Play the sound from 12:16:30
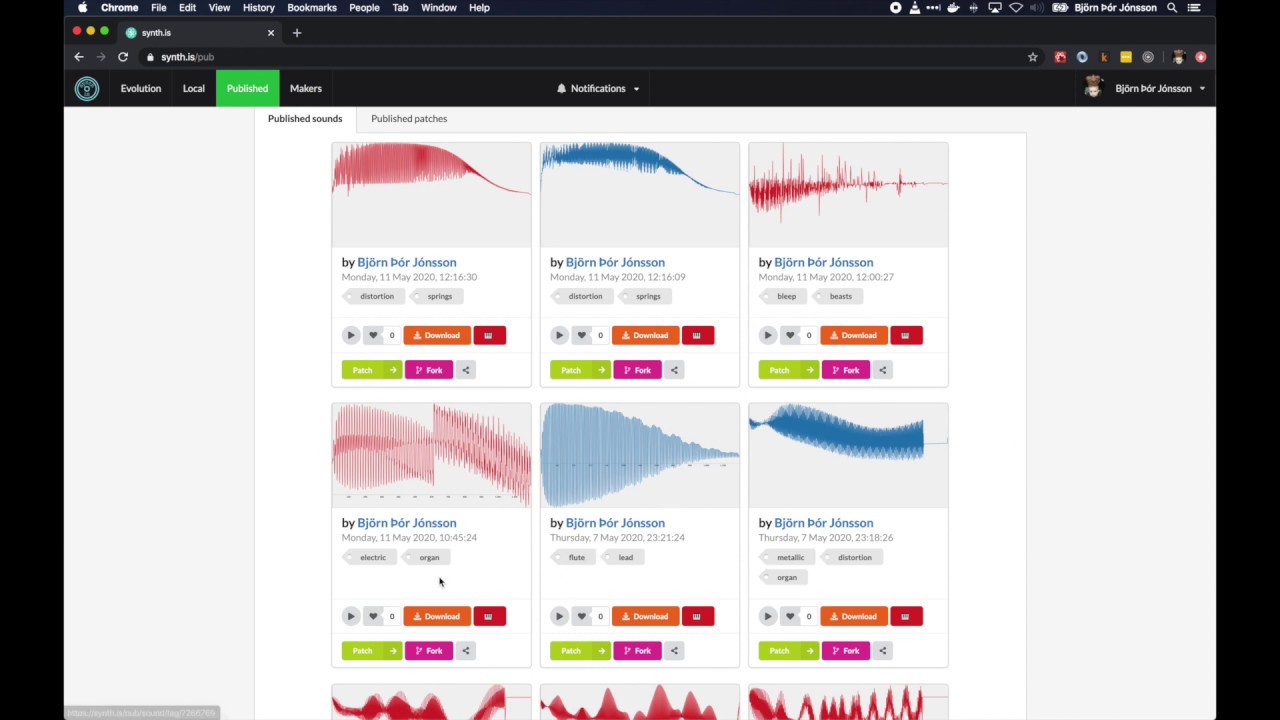1280x720 pixels. (351, 335)
